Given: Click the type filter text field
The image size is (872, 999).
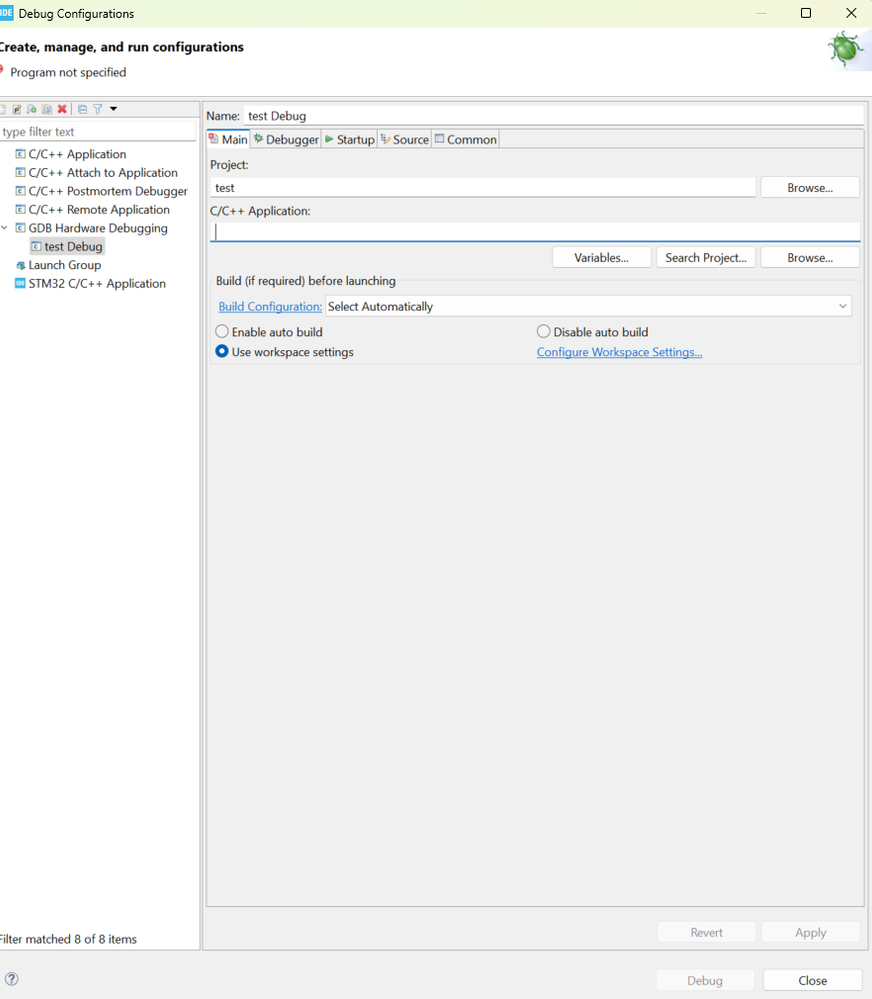Looking at the screenshot, I should click(x=97, y=132).
